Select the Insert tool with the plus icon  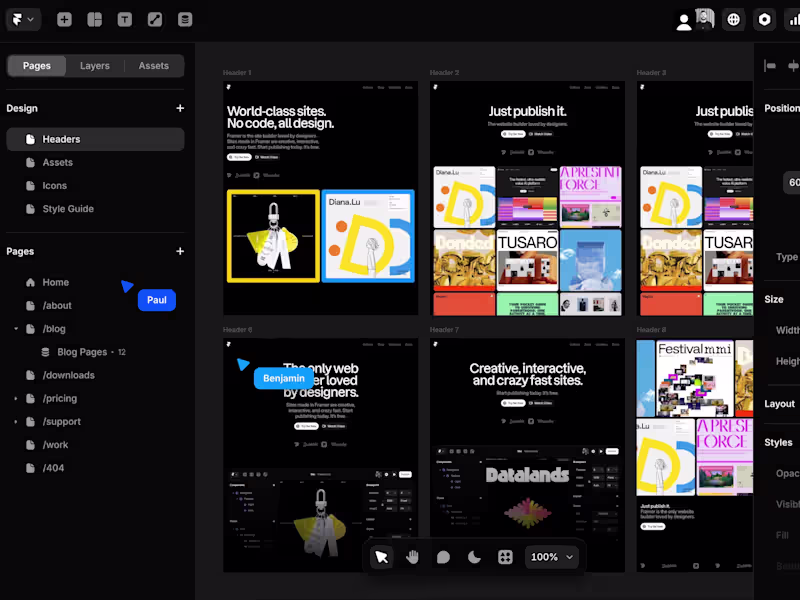(x=64, y=19)
